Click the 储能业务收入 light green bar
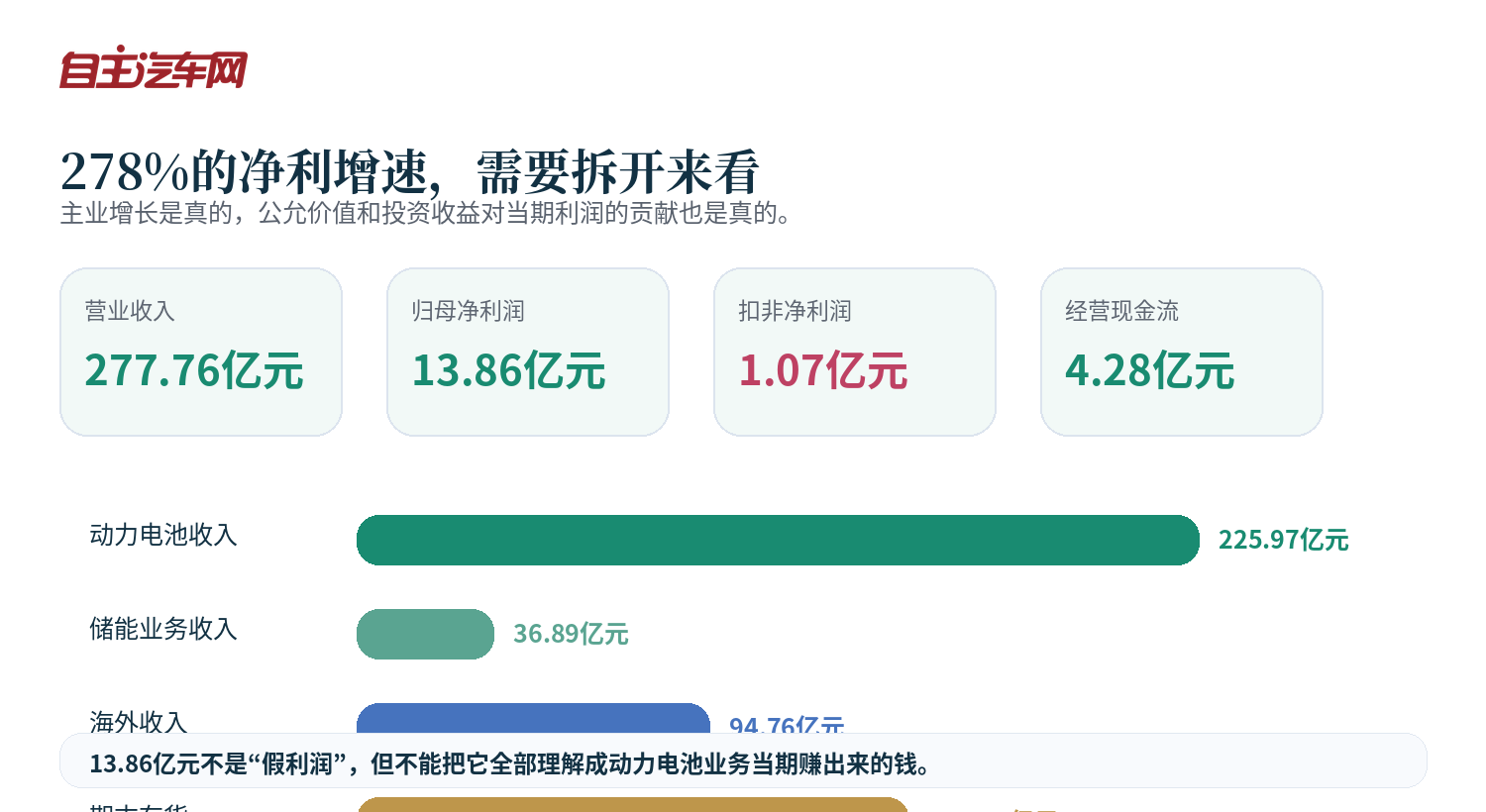 pyautogui.click(x=425, y=634)
